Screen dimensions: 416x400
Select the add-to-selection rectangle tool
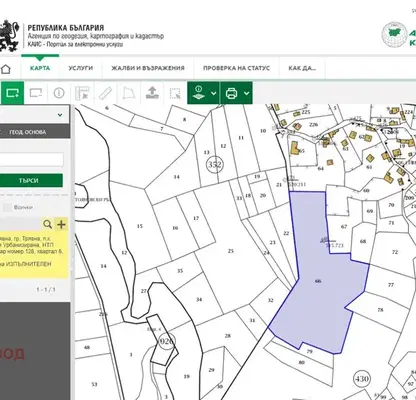pos(13,93)
